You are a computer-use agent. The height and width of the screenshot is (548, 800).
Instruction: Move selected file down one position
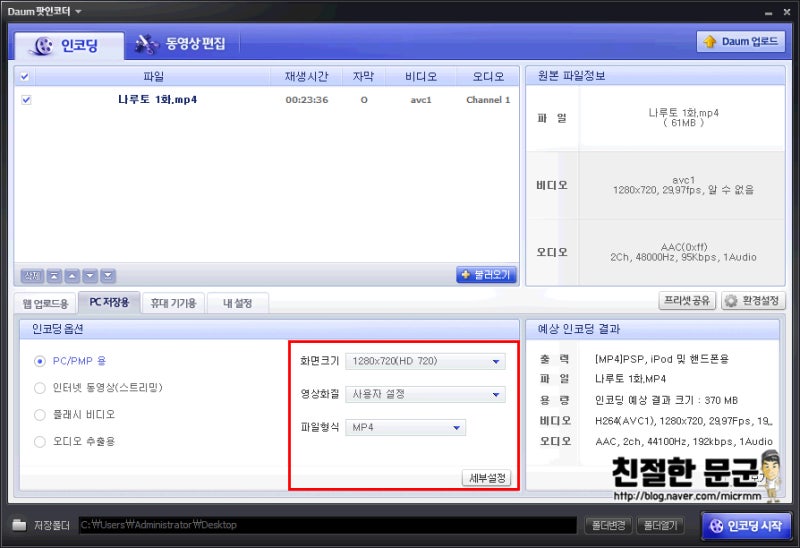pyautogui.click(x=90, y=276)
